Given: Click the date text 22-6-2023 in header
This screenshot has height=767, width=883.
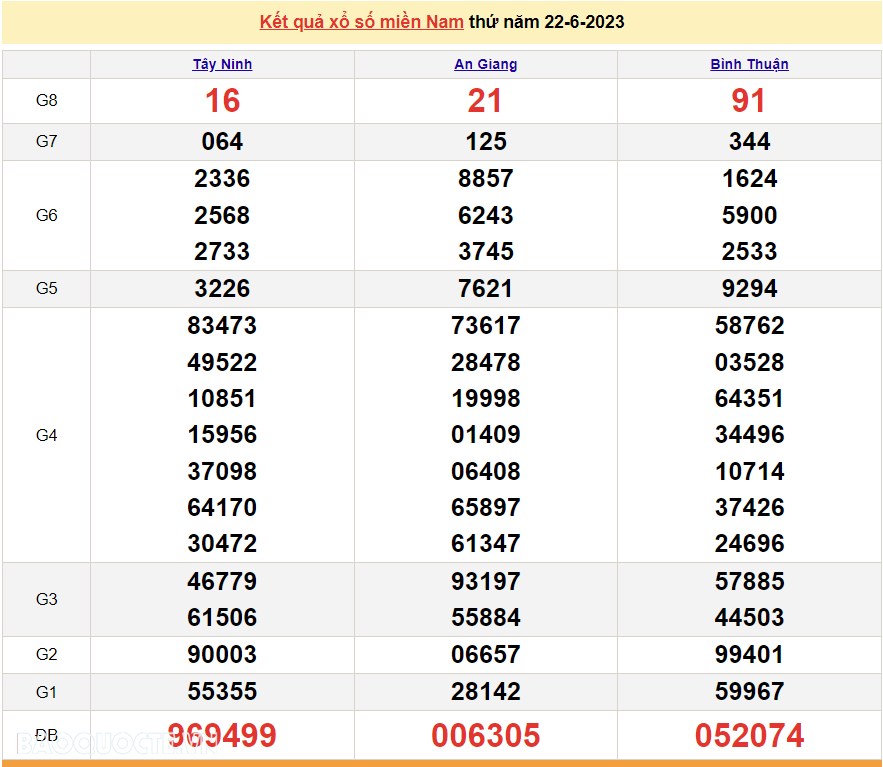Looking at the screenshot, I should [584, 22].
